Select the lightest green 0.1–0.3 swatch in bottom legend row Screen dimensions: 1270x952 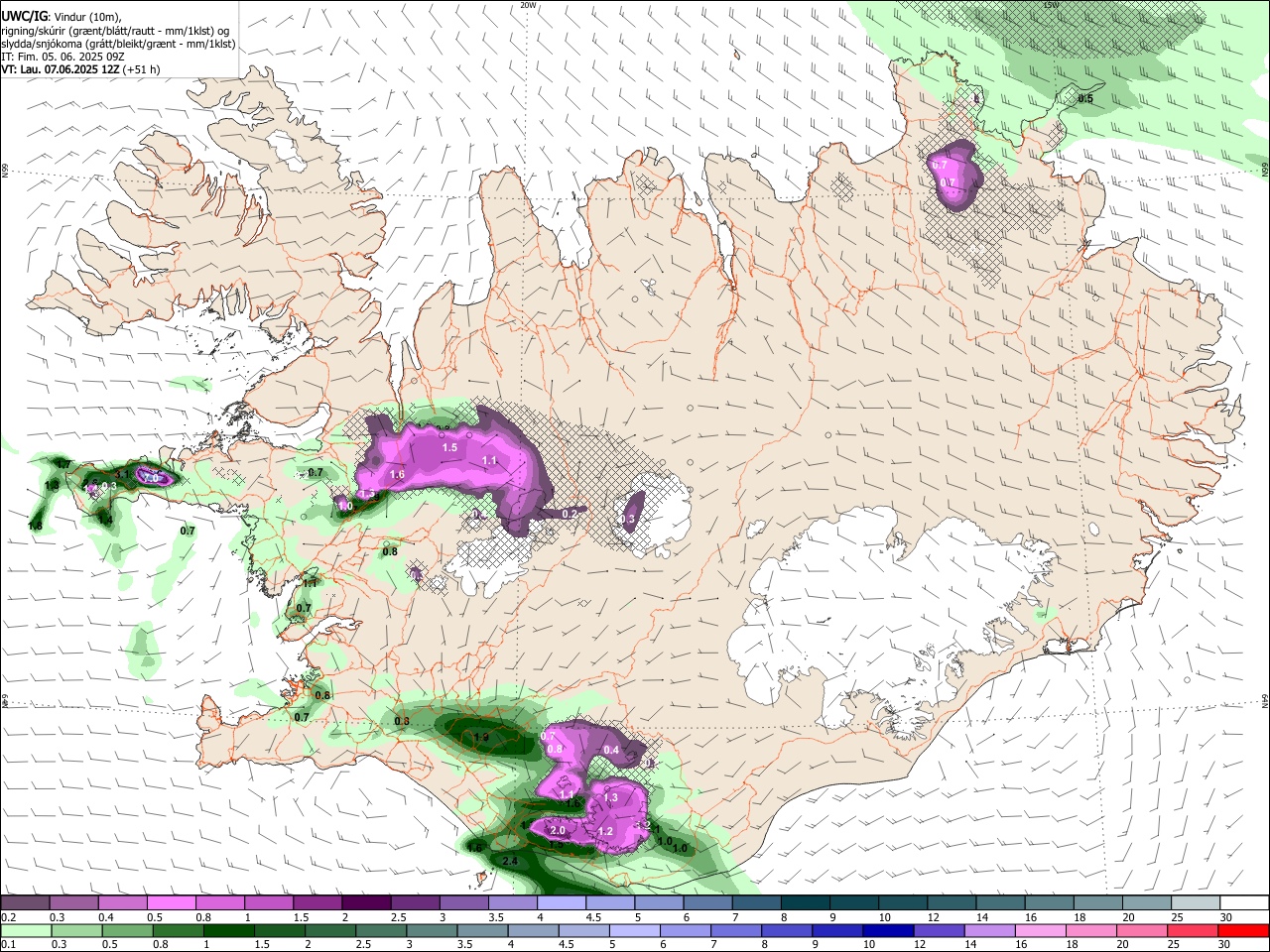pos(25,931)
